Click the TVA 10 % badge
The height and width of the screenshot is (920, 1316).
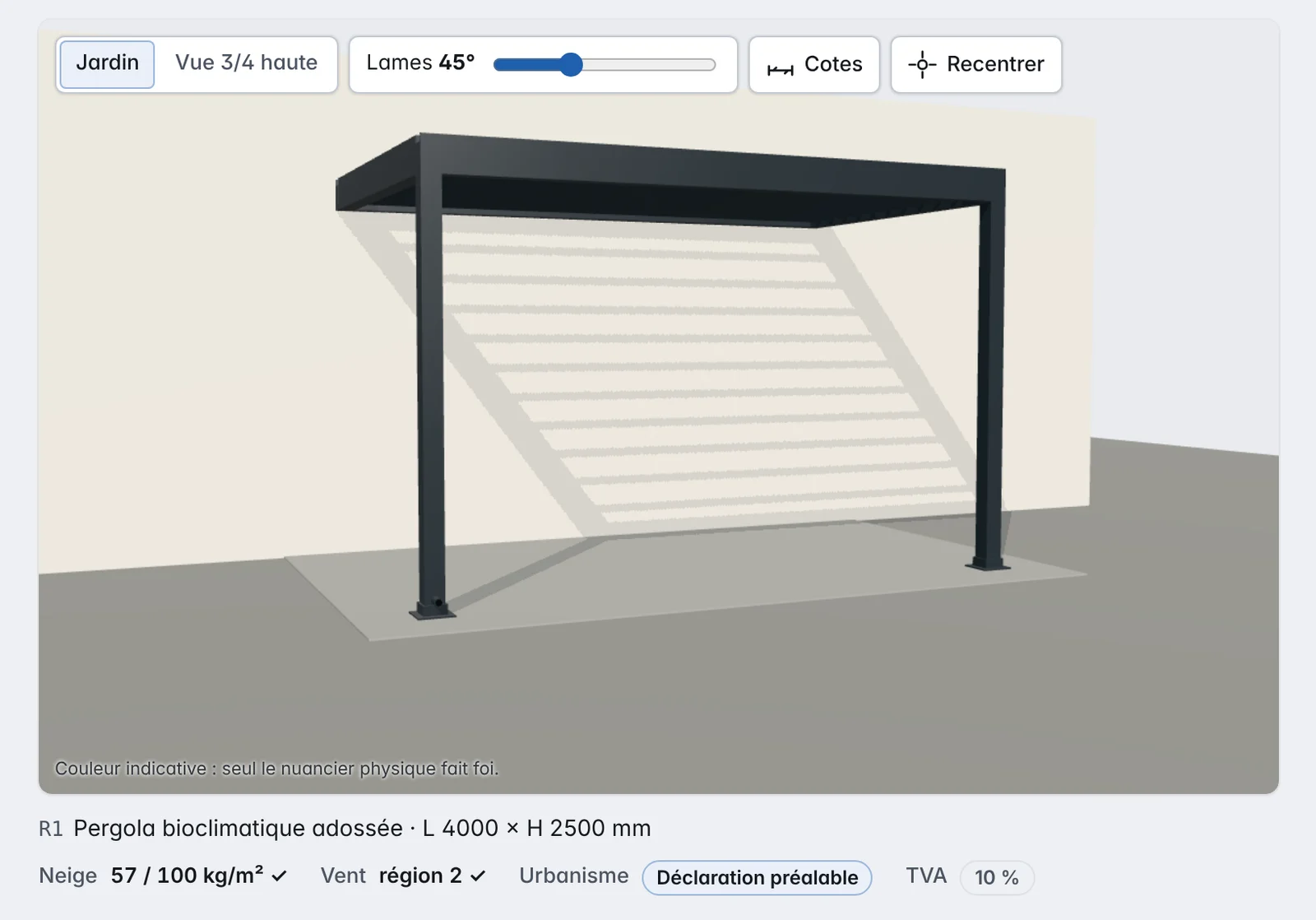[997, 877]
